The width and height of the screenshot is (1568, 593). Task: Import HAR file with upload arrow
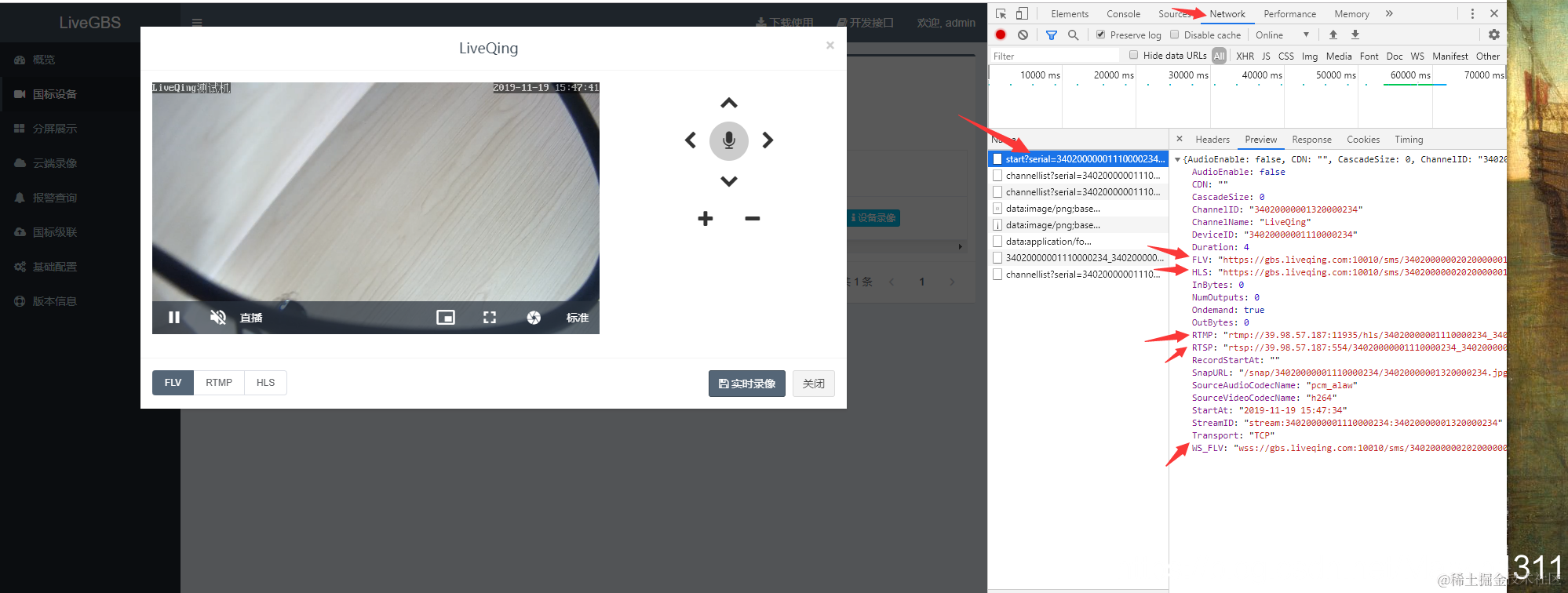1333,35
